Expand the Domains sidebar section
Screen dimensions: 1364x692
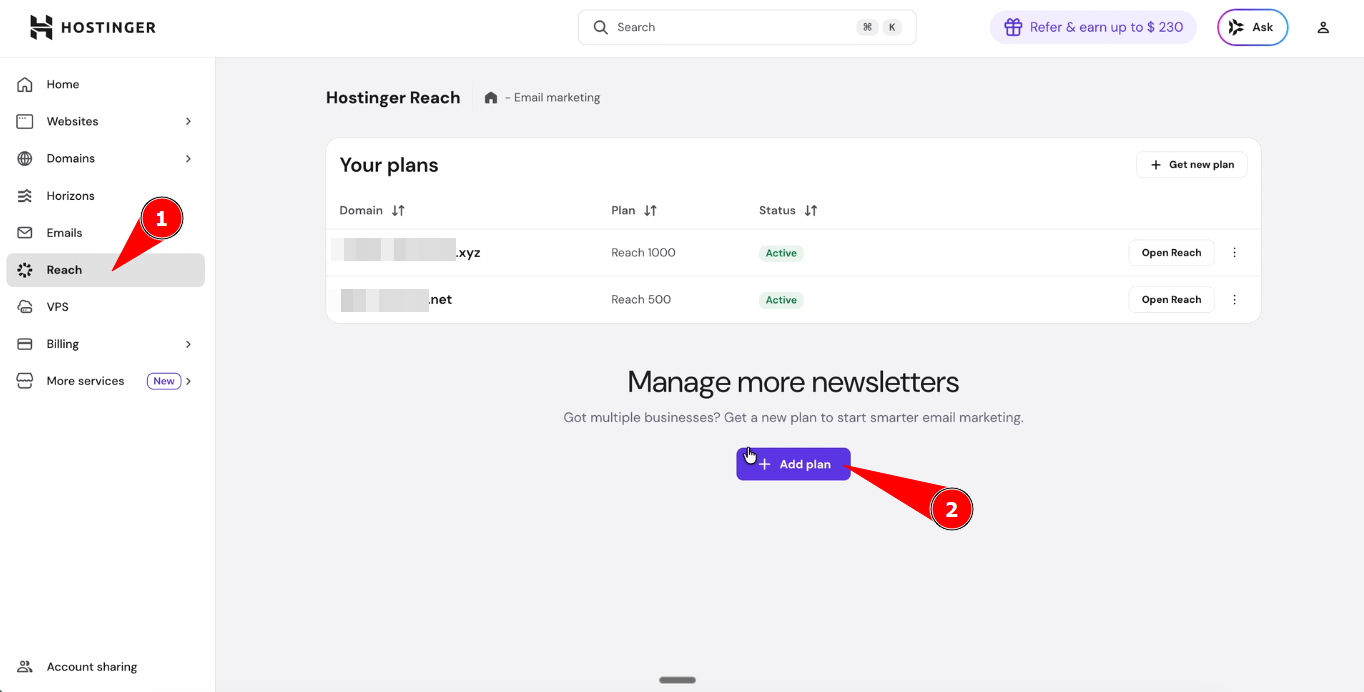188,159
